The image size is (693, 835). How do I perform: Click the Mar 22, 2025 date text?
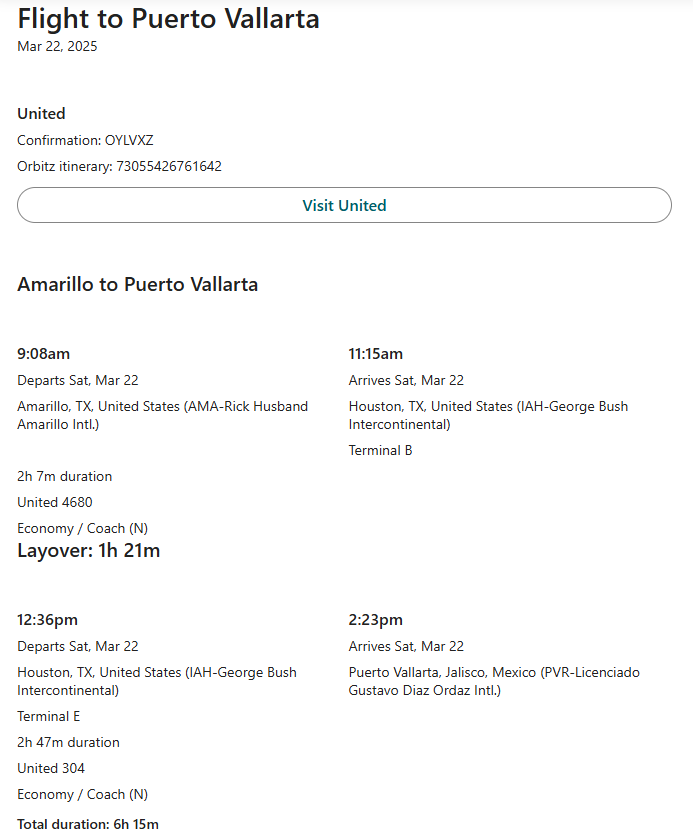pos(57,46)
